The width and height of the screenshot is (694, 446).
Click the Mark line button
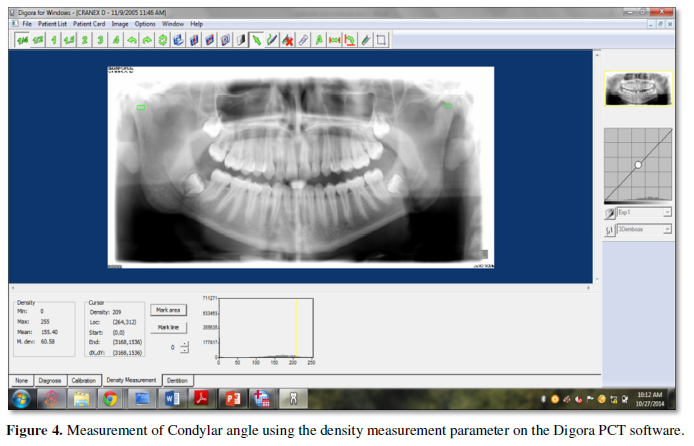pyautogui.click(x=167, y=327)
